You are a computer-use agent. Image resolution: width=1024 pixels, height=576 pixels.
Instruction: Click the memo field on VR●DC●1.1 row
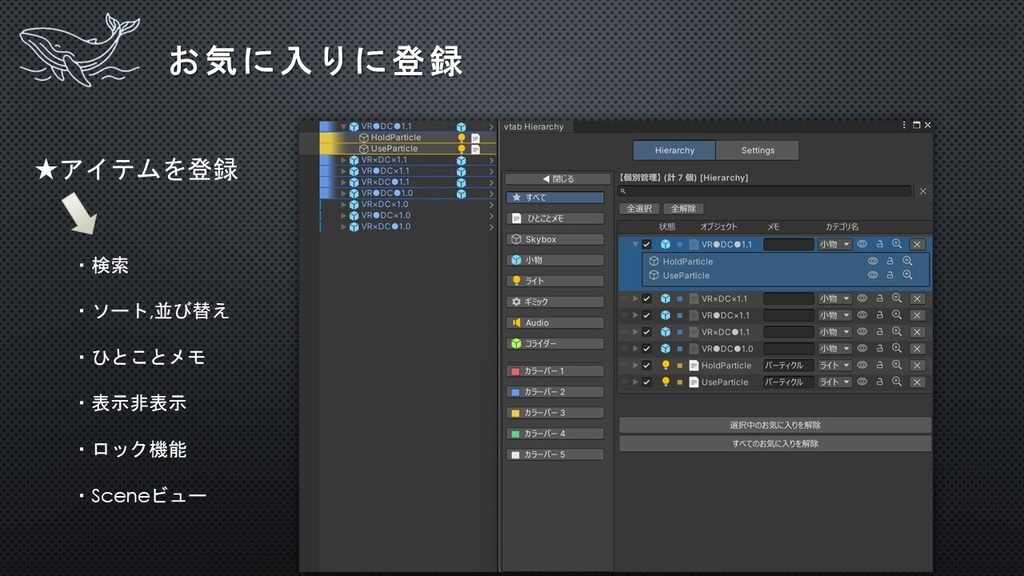[x=788, y=244]
